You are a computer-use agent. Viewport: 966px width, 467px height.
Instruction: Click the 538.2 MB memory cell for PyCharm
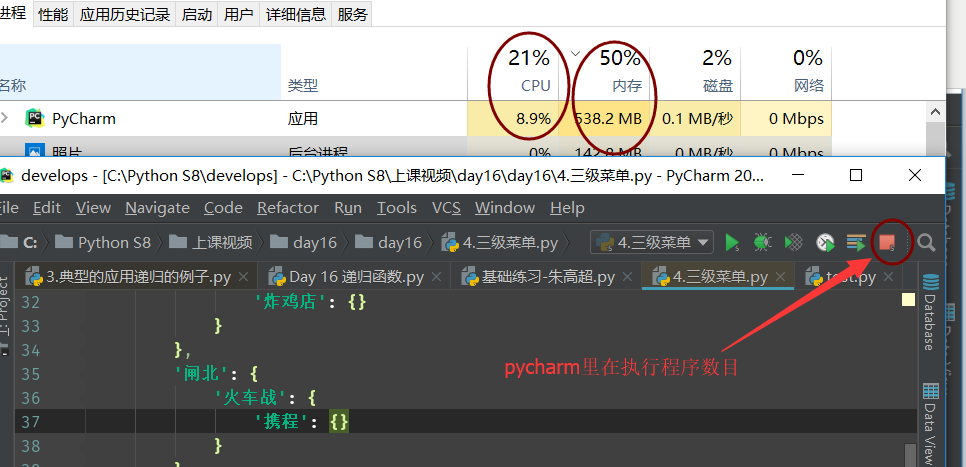point(604,118)
